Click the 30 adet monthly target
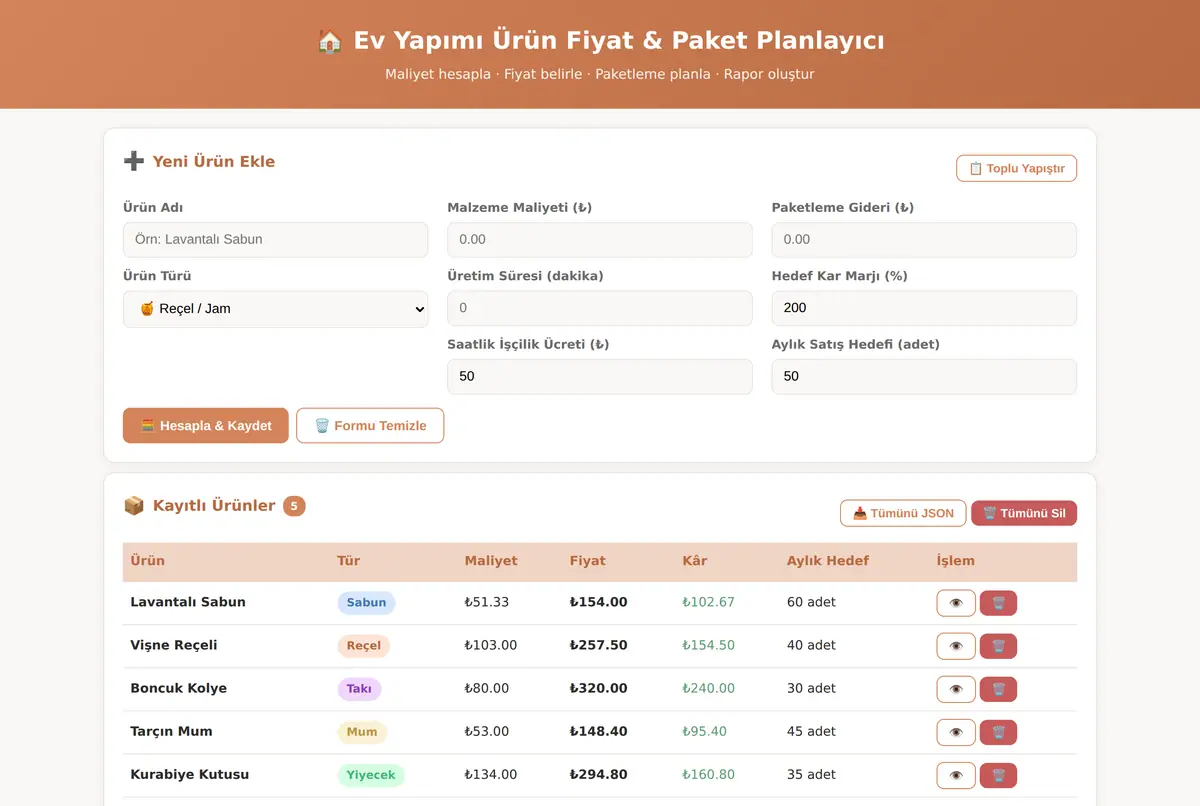The width and height of the screenshot is (1200, 806). [811, 688]
